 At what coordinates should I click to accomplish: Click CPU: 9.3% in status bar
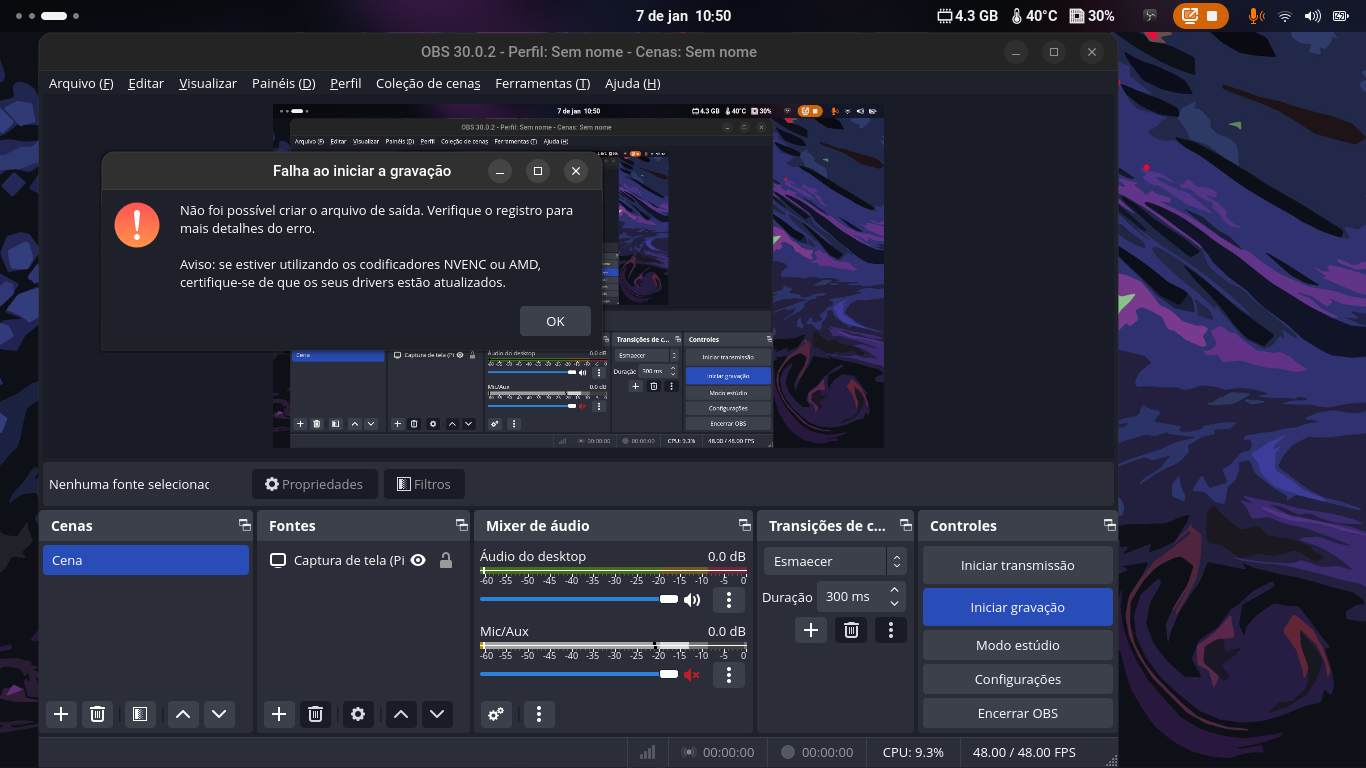pyautogui.click(x=913, y=752)
